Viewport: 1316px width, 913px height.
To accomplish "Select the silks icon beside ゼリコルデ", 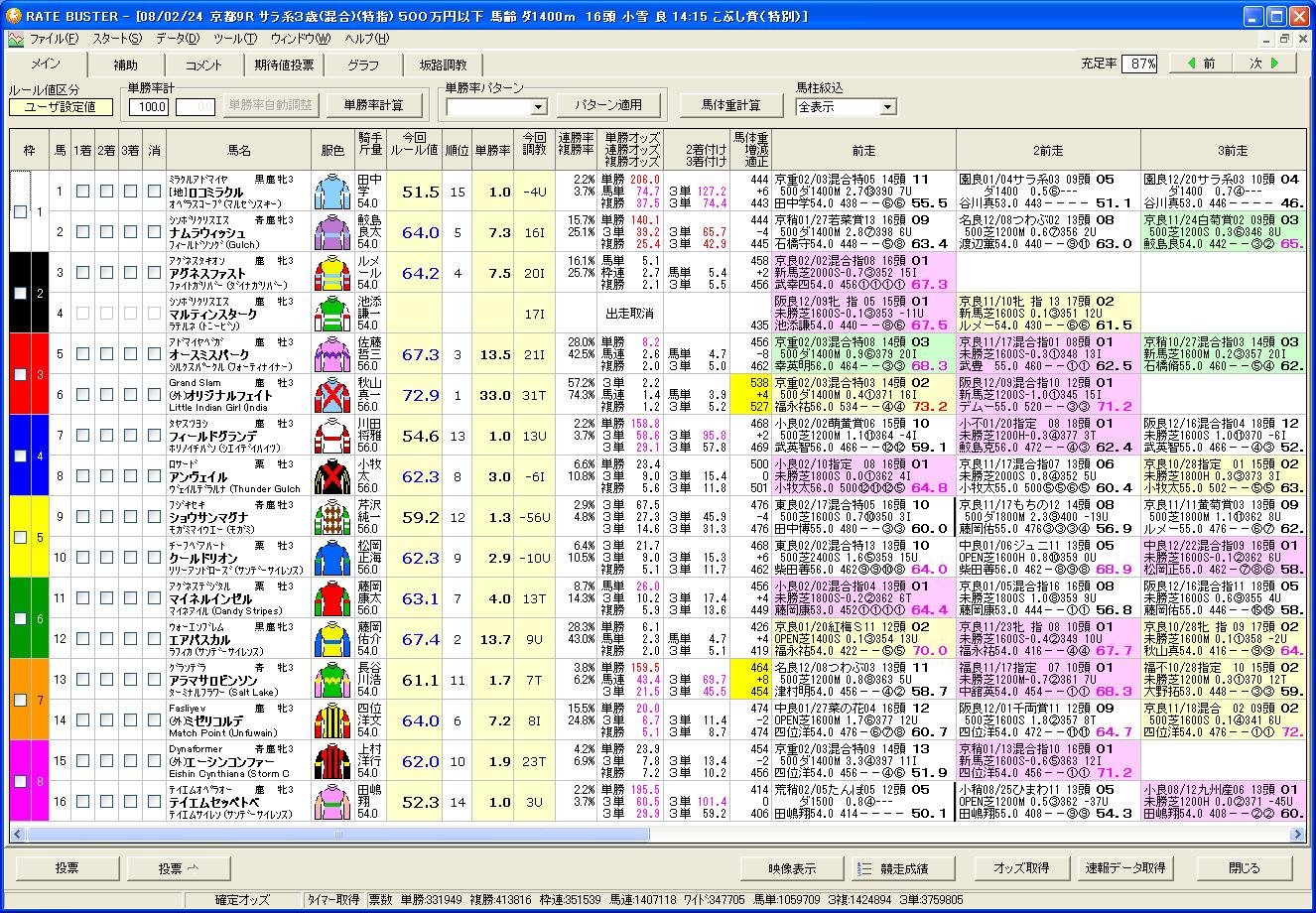I will (332, 720).
